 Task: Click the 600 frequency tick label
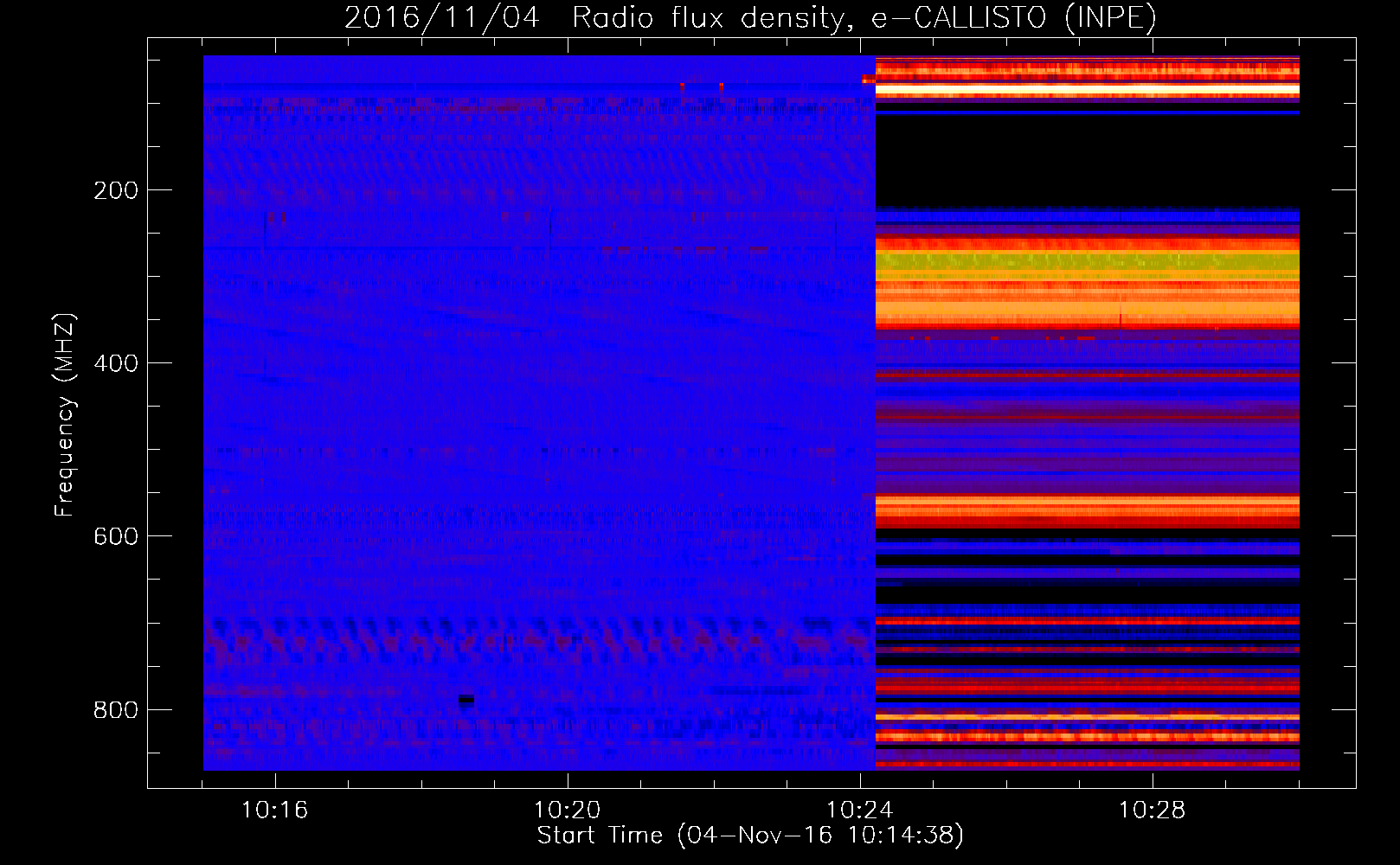(115, 536)
